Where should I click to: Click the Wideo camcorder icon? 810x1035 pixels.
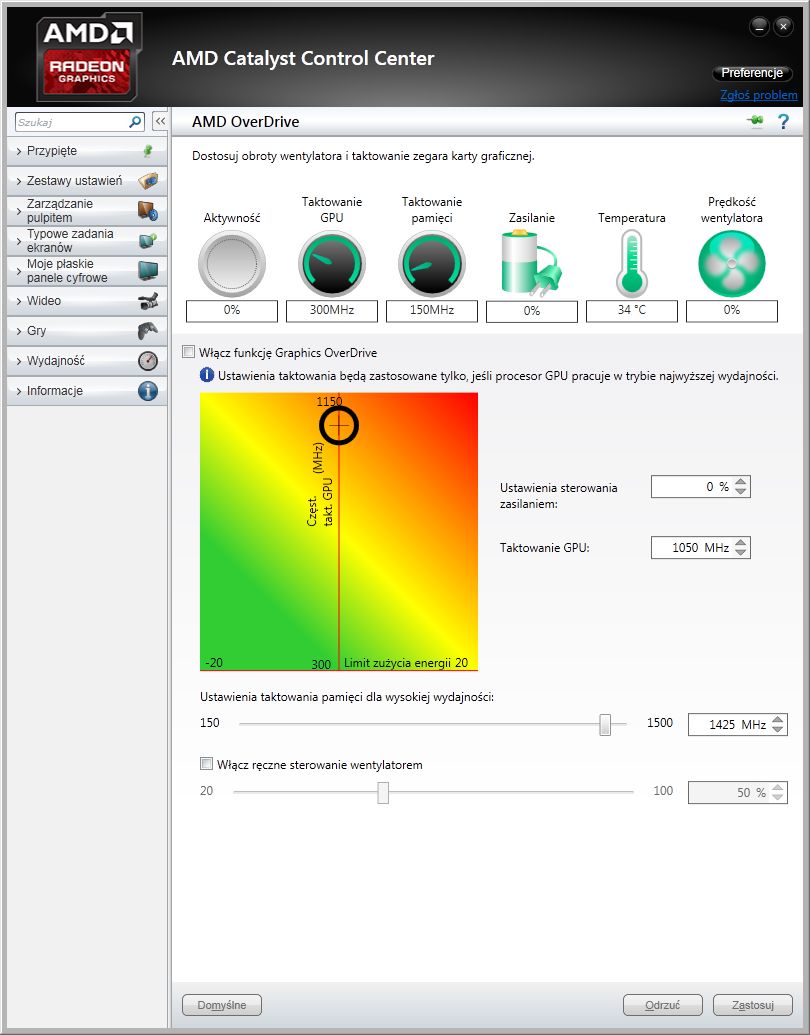coord(148,301)
